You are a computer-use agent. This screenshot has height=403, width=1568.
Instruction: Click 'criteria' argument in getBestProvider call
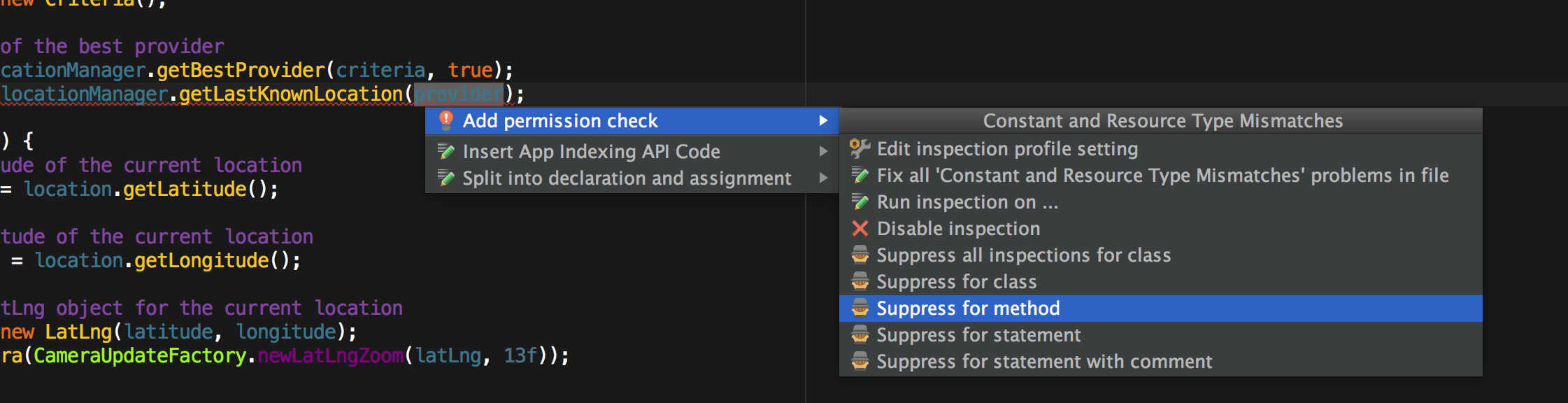coord(380,70)
